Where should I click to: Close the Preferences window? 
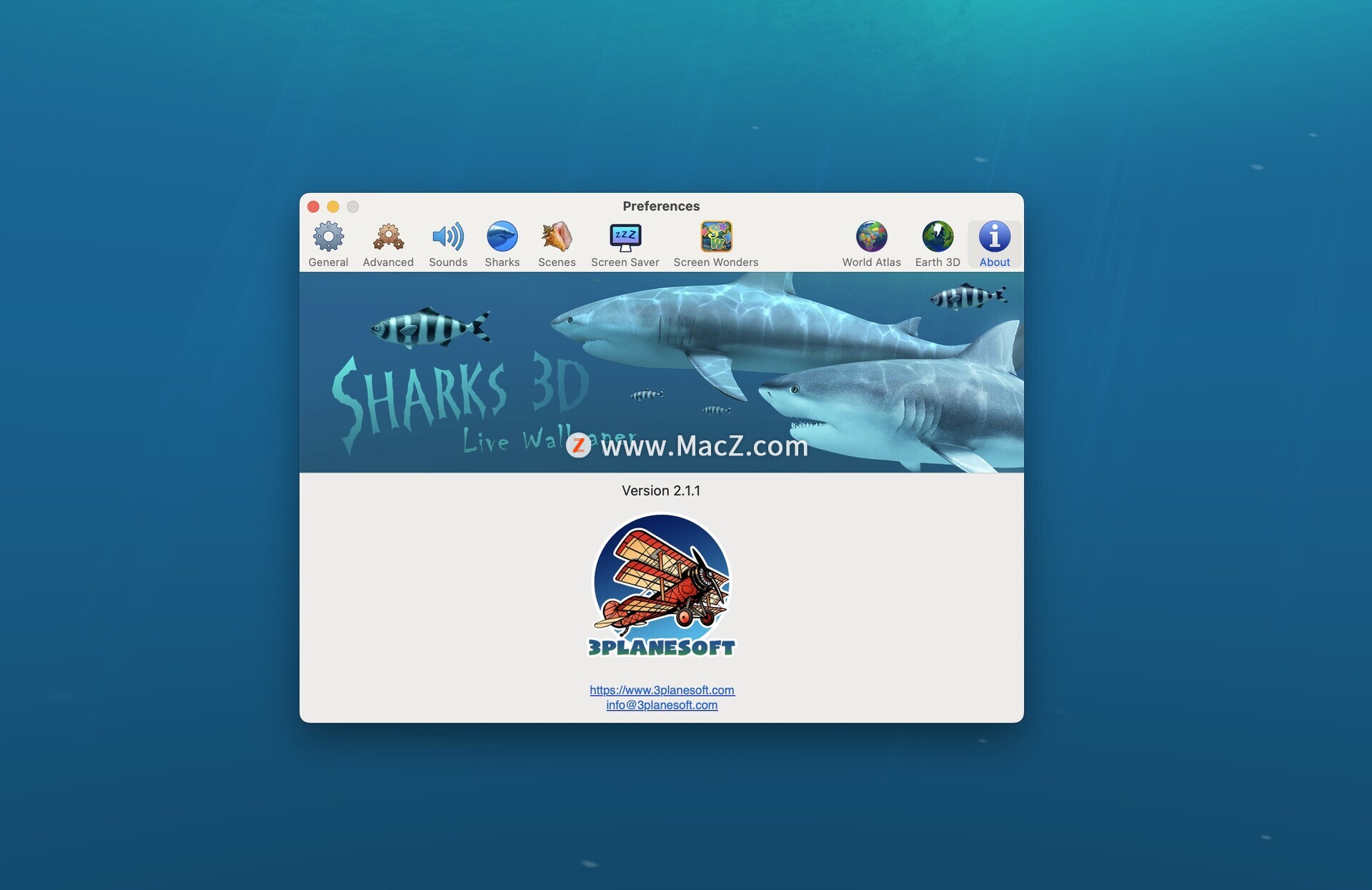pyautogui.click(x=313, y=207)
